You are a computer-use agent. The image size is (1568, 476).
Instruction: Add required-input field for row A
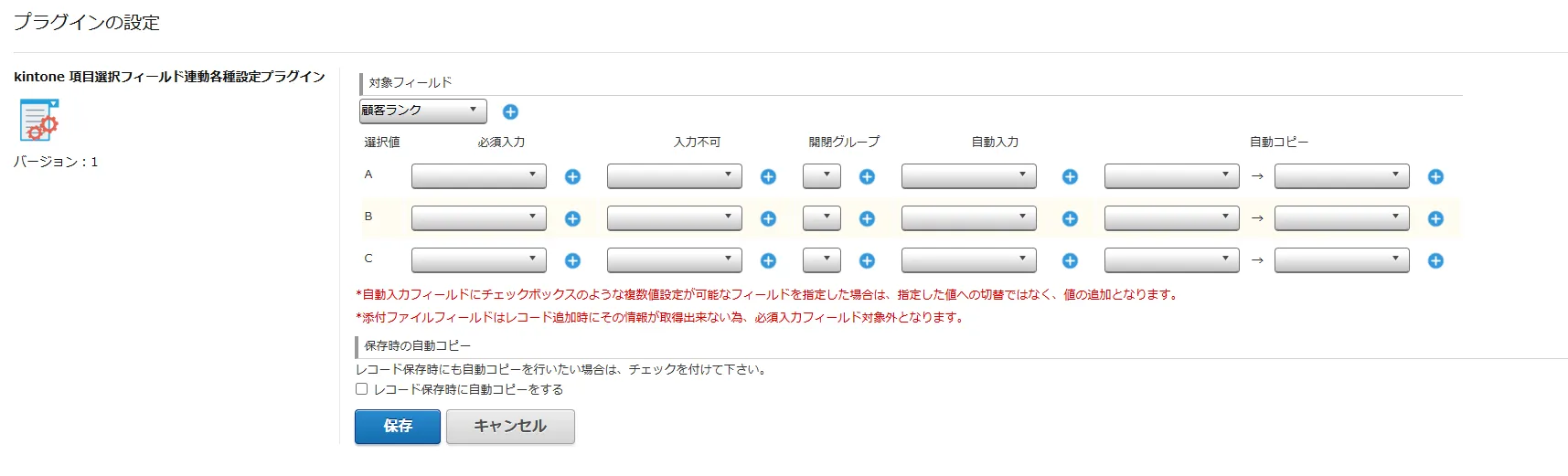tap(572, 176)
